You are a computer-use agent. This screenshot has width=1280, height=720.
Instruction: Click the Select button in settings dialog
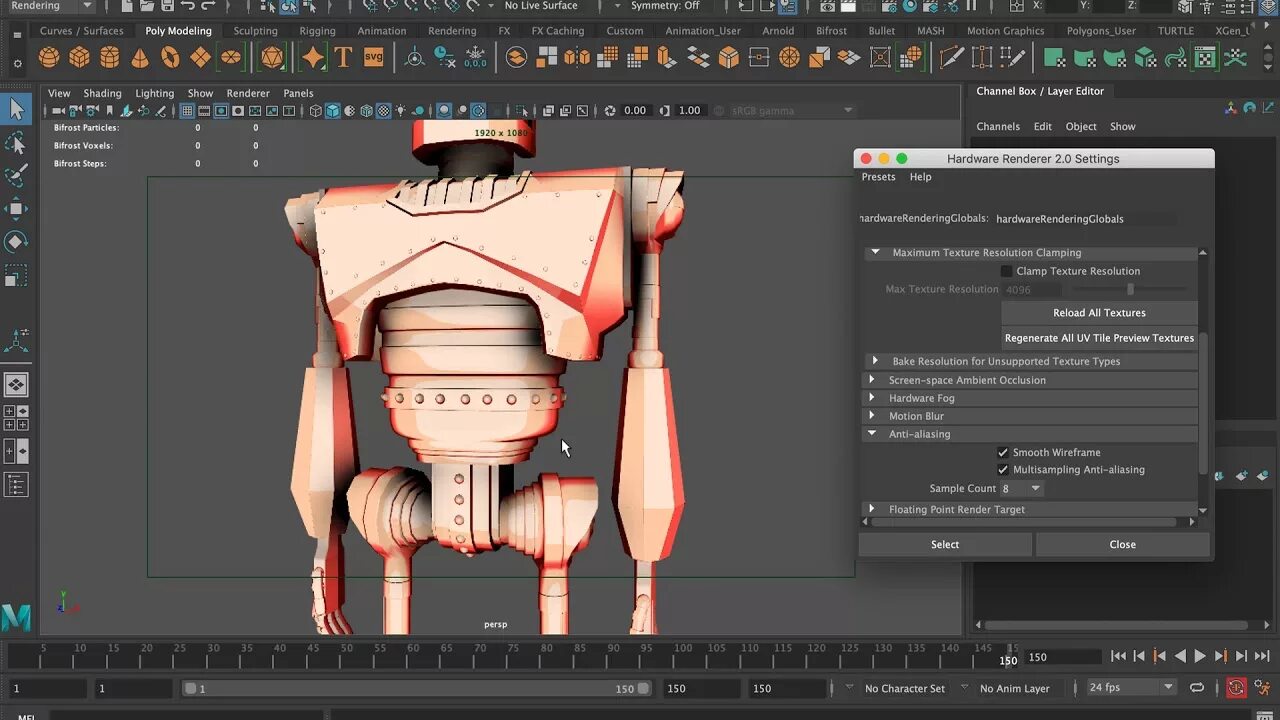tap(945, 545)
